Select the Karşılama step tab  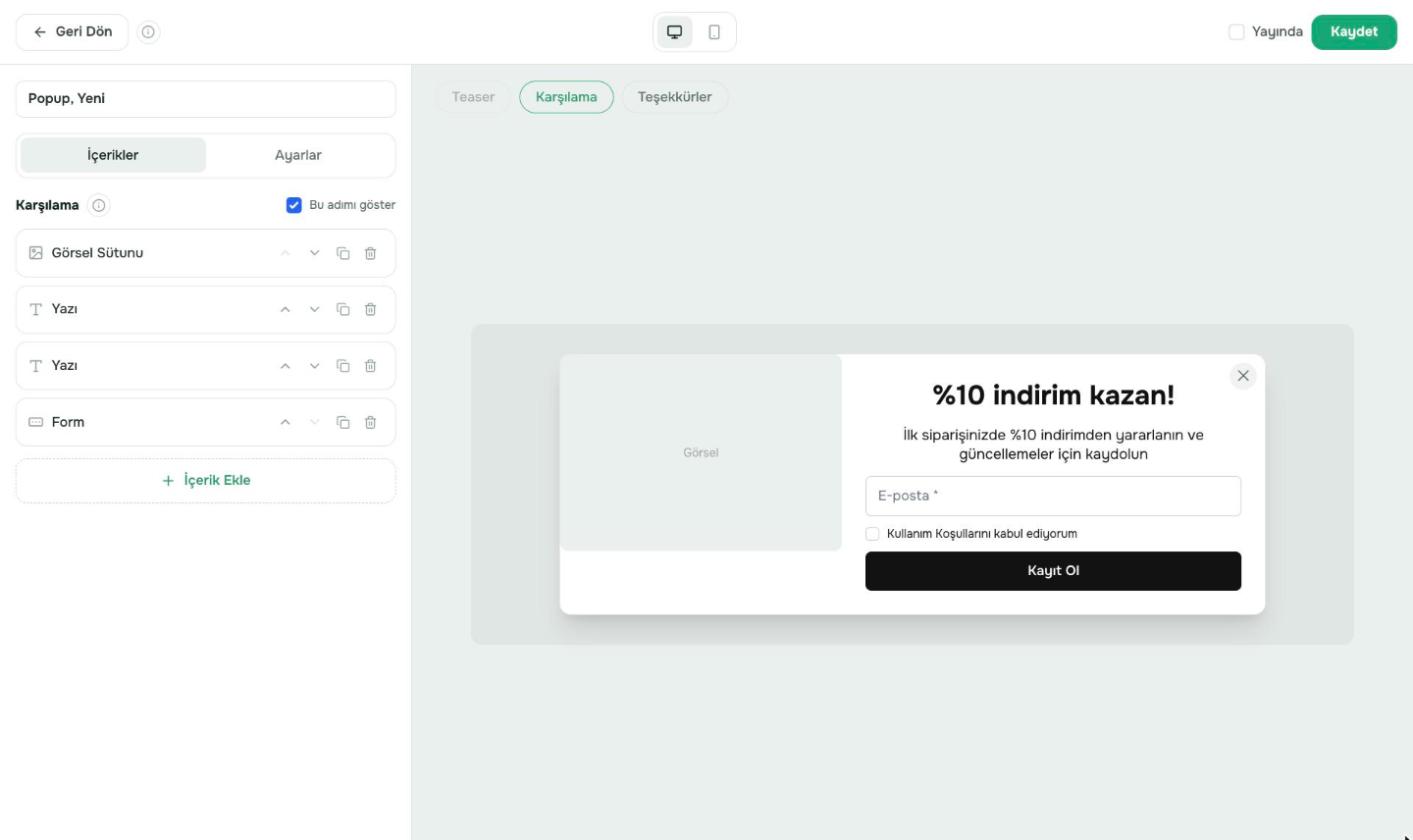coord(566,97)
